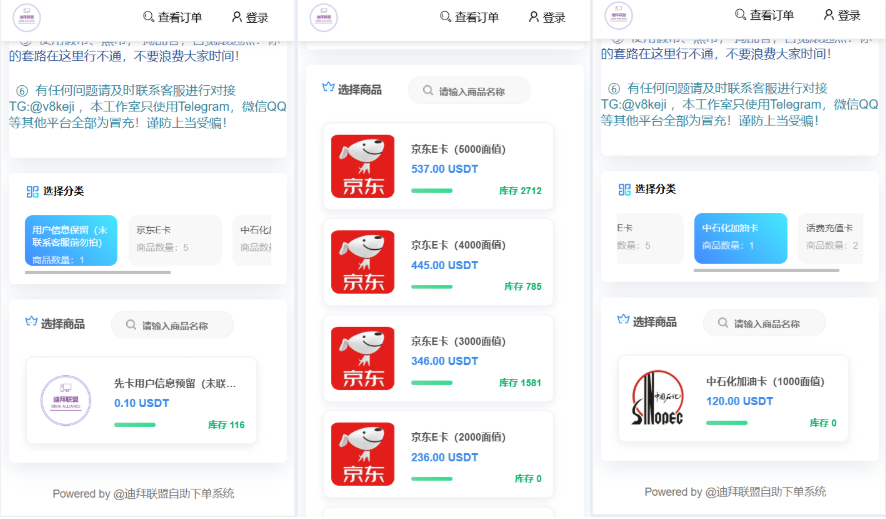The image size is (886, 519).
Task: Click the JD logo of the 5000面值 card
Action: coord(362,166)
